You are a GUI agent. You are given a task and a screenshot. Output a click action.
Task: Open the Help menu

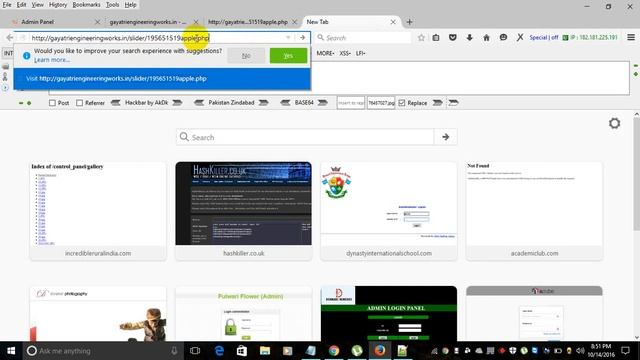(131, 5)
